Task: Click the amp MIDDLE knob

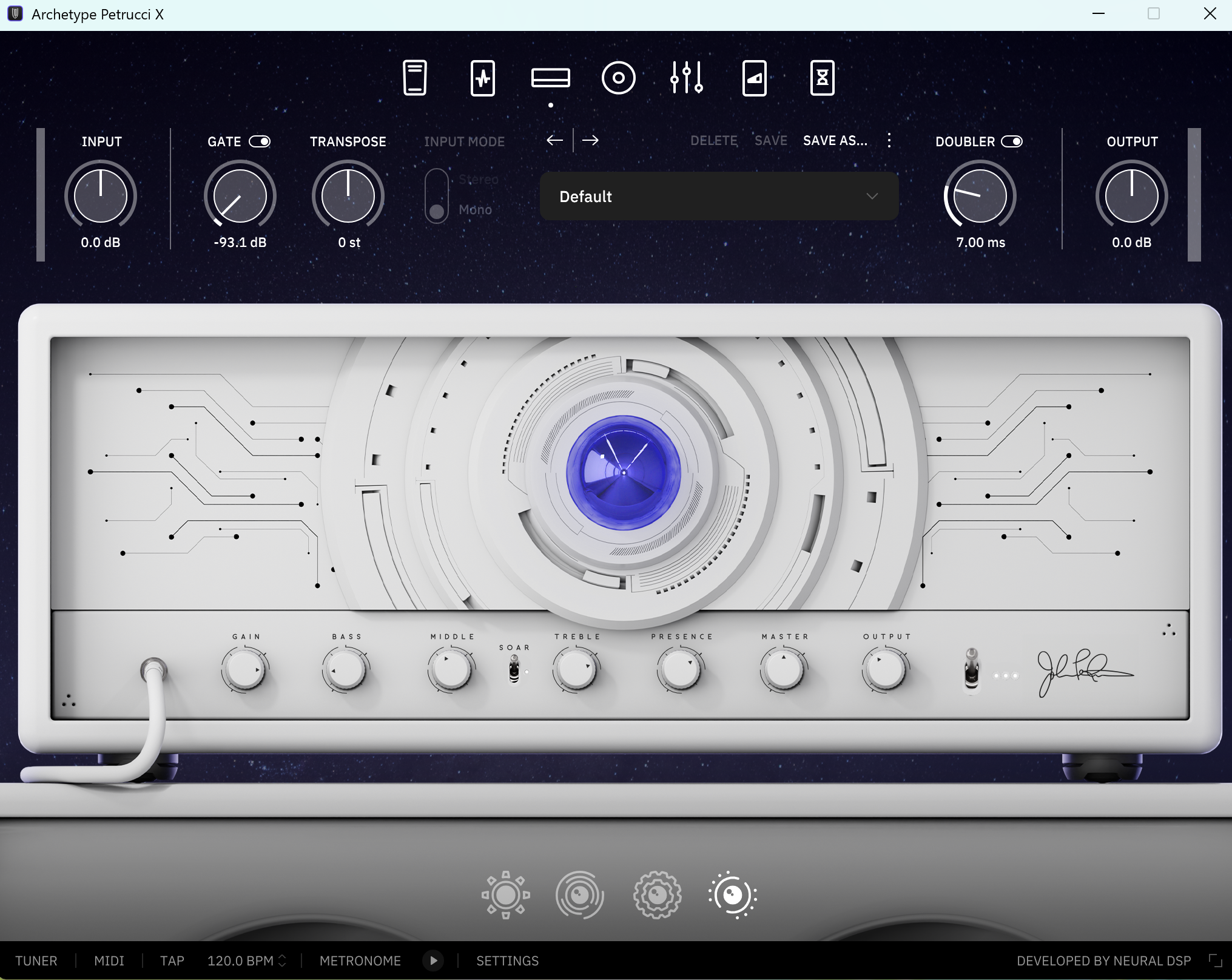Action: tap(451, 670)
